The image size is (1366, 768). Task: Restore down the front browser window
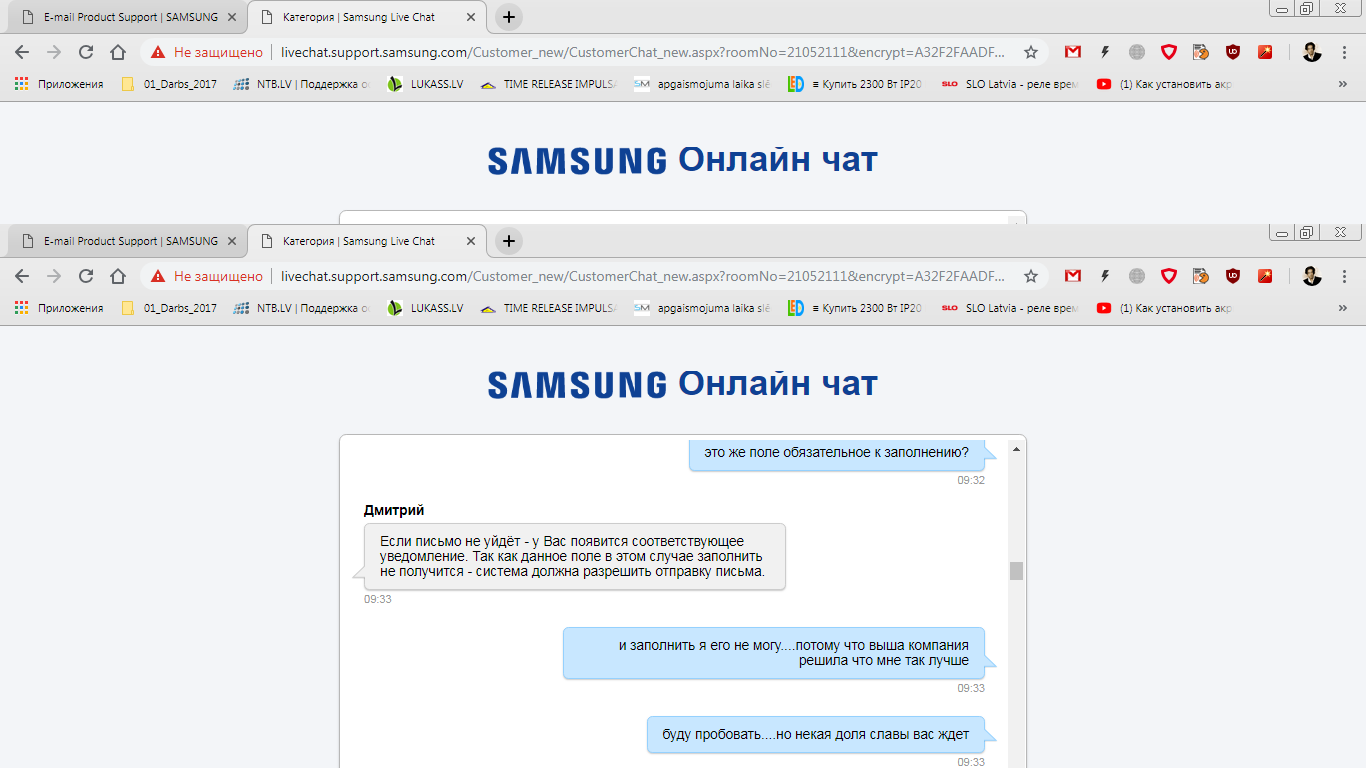(1306, 232)
